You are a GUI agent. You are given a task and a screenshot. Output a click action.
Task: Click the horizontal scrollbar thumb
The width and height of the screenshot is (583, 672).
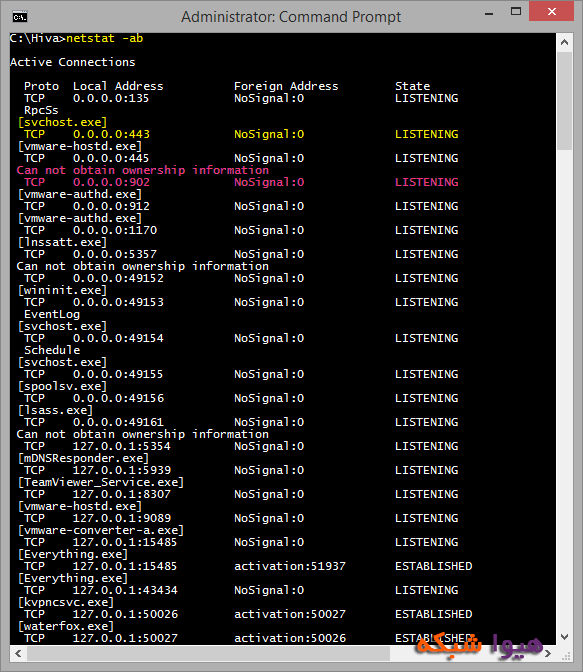pos(208,654)
